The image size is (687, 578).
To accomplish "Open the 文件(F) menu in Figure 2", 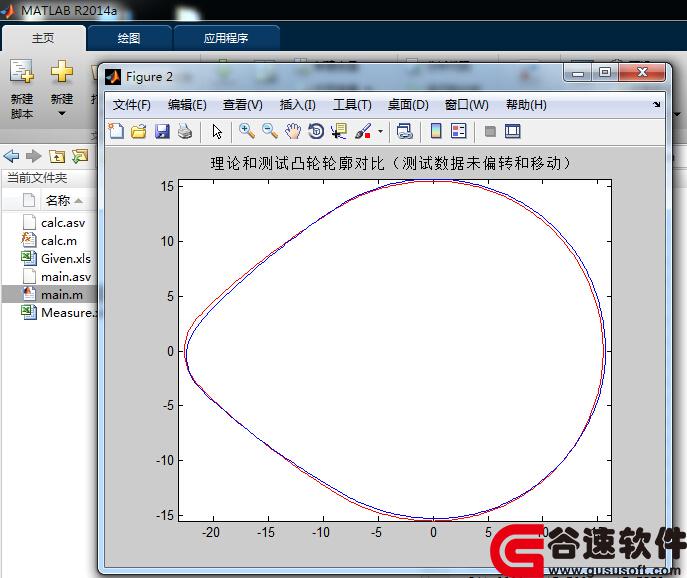I will pyautogui.click(x=131, y=105).
